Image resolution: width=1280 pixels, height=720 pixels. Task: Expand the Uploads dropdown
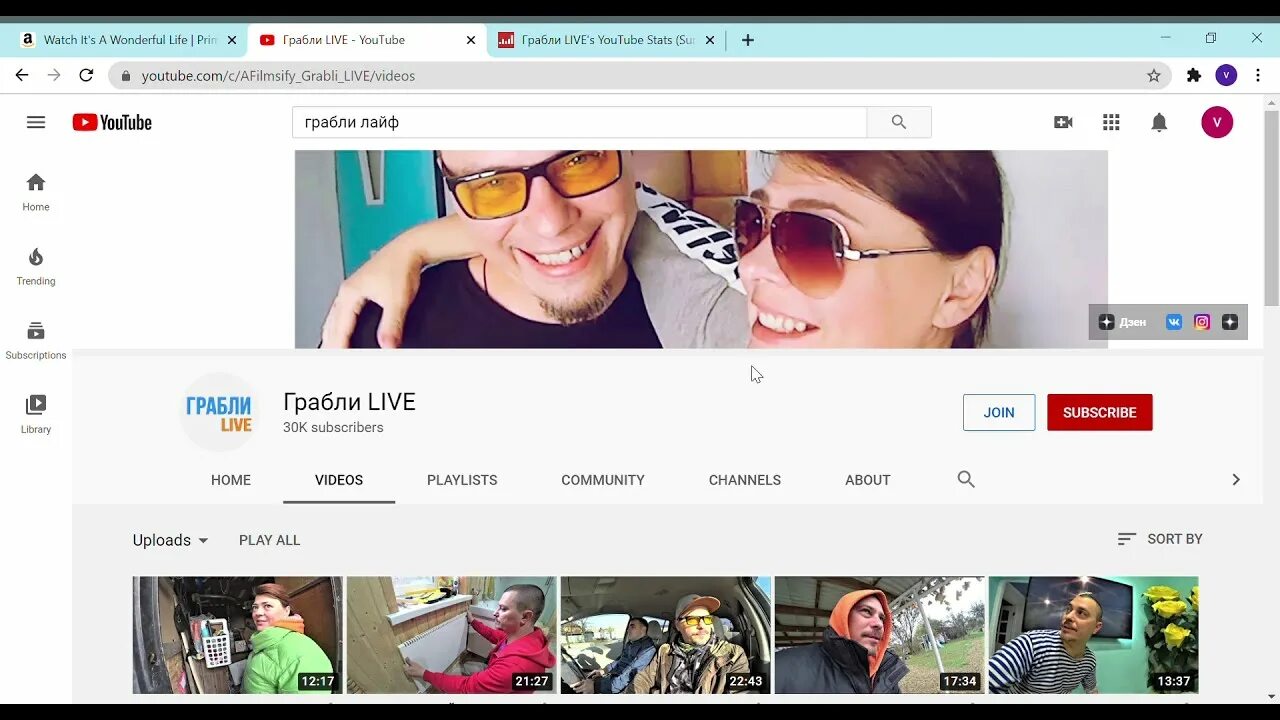tap(171, 540)
